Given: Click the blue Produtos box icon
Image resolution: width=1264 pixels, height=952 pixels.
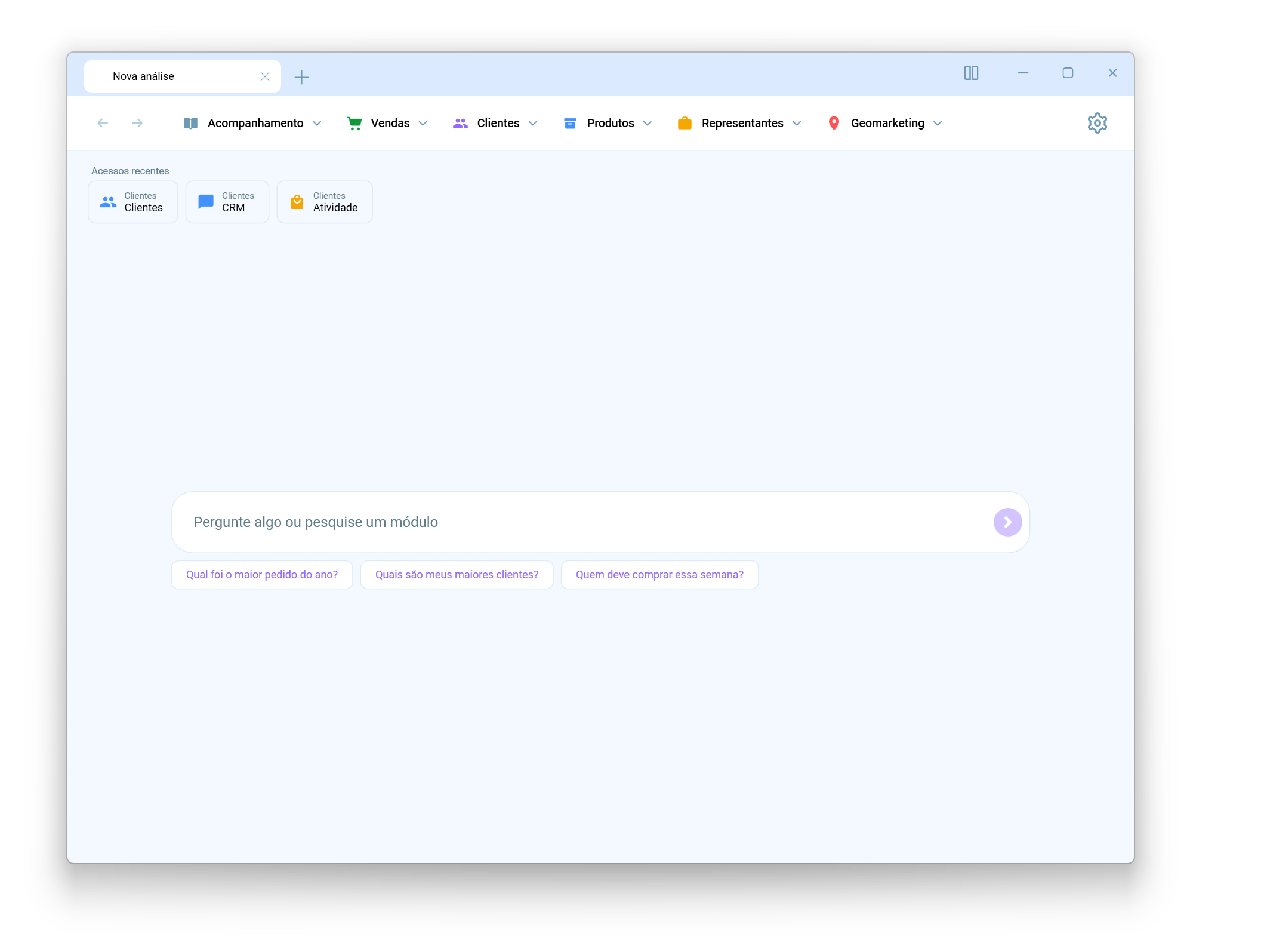Looking at the screenshot, I should (x=570, y=123).
